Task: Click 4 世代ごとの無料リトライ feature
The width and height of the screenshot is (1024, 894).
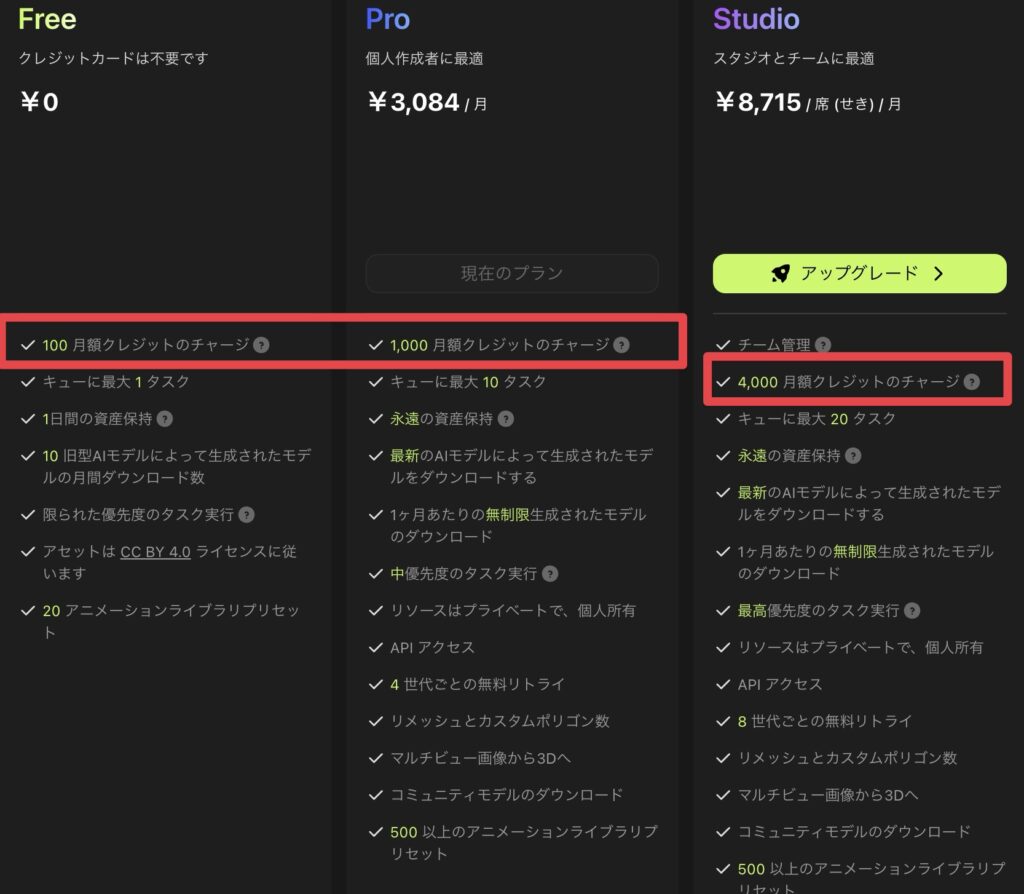Action: (477, 684)
